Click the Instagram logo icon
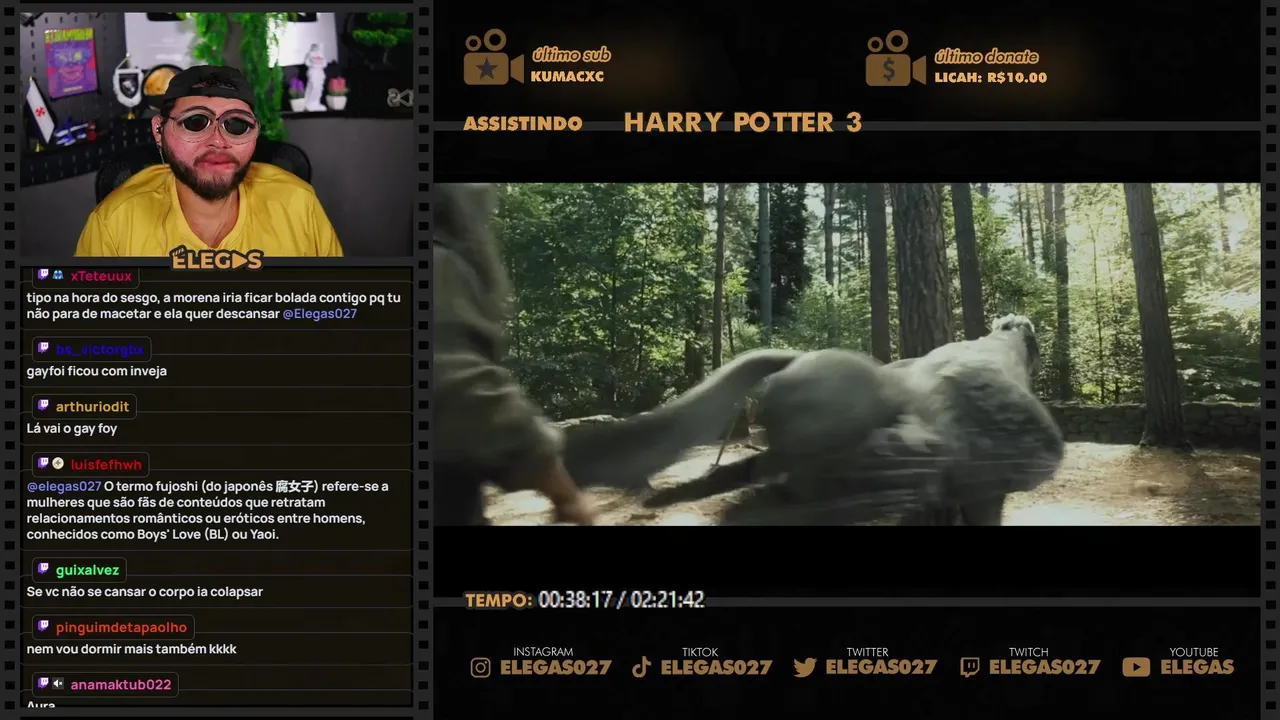Viewport: 1280px width, 720px height. tap(481, 667)
